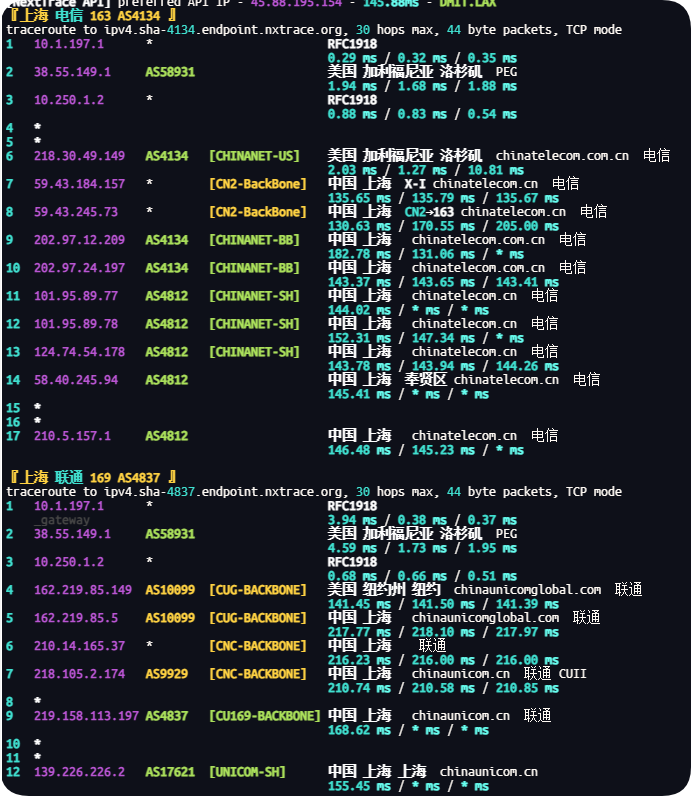
Task: Click the UNICOM-SH network tag
Action: click(247, 772)
